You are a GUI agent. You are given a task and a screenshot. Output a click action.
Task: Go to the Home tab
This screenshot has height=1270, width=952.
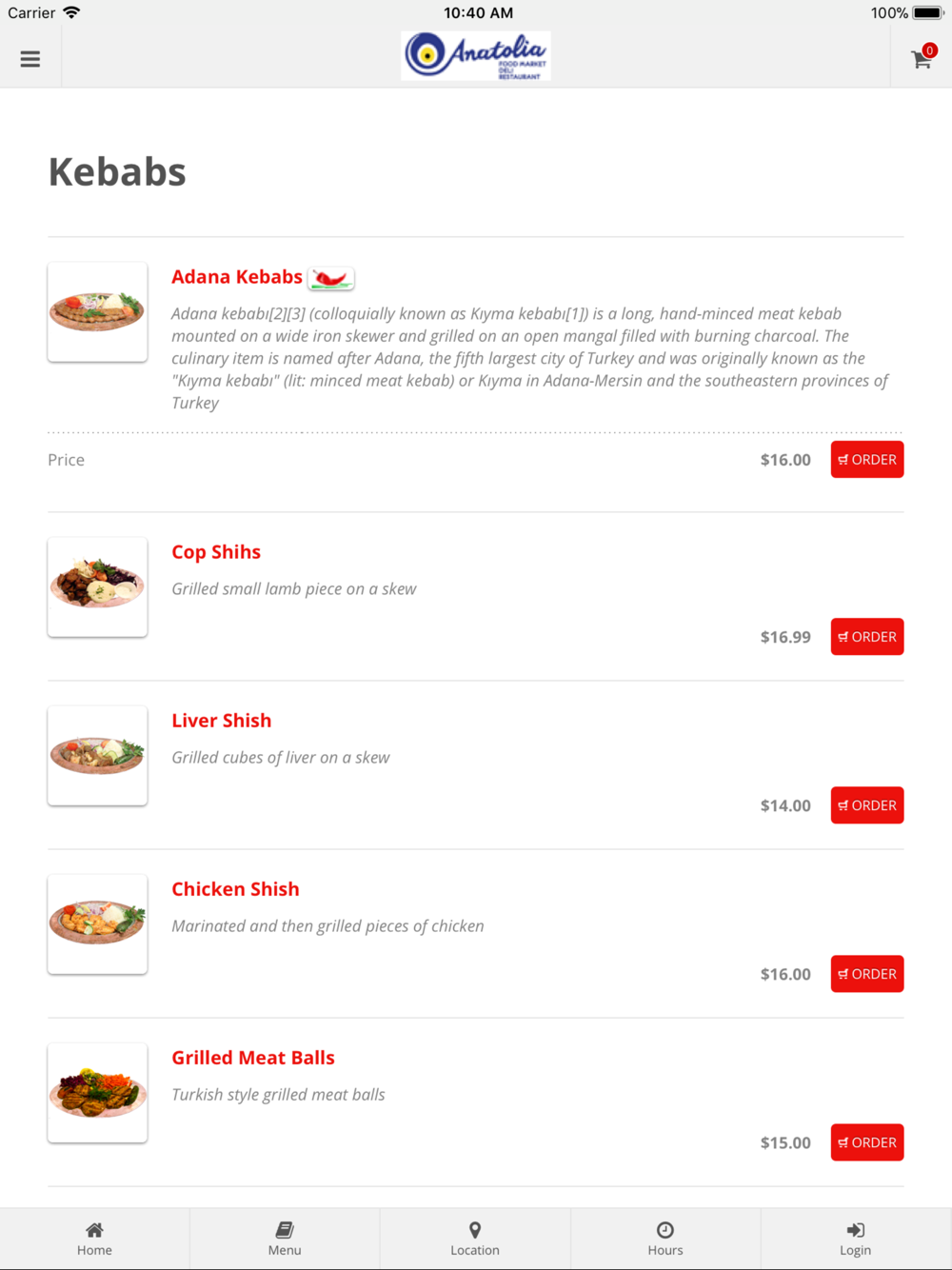94,1239
